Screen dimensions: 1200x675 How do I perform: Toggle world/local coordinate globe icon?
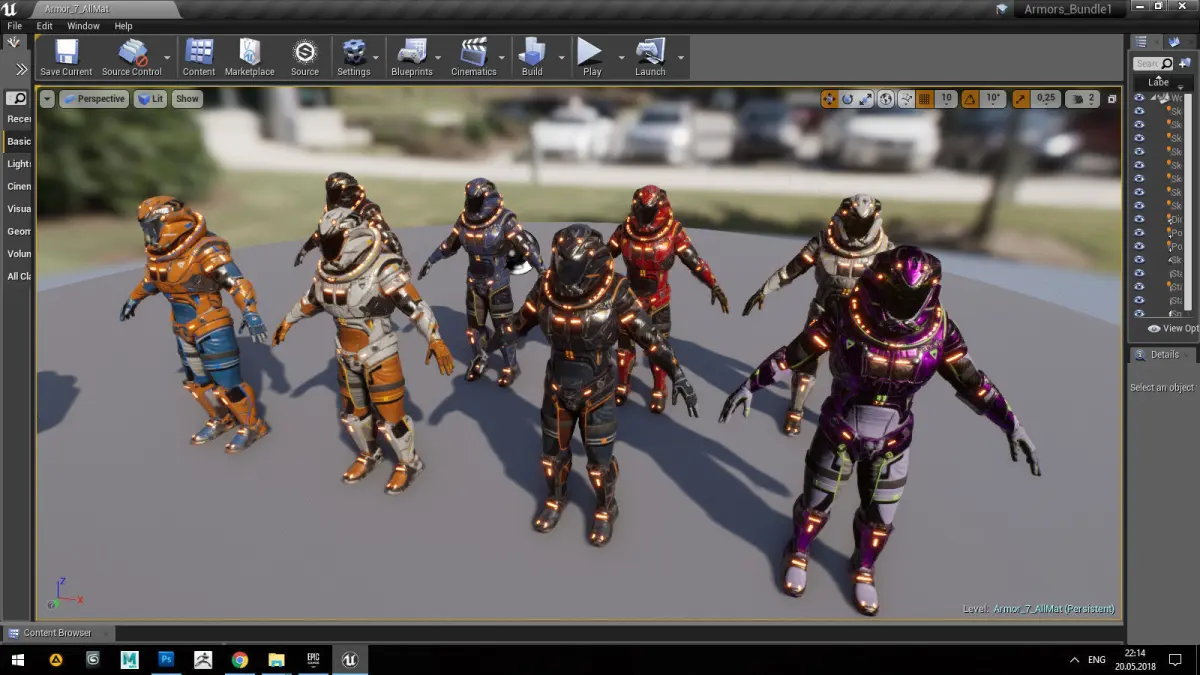tap(886, 99)
